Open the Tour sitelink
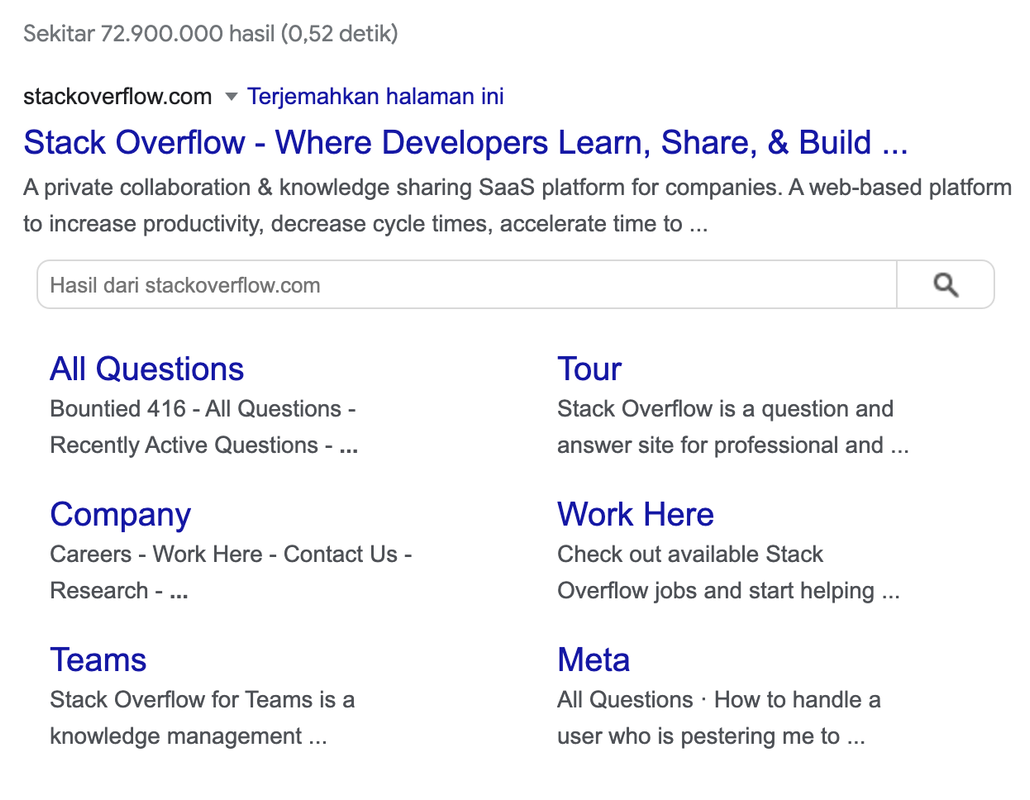This screenshot has width=1030, height=800. tap(589, 368)
